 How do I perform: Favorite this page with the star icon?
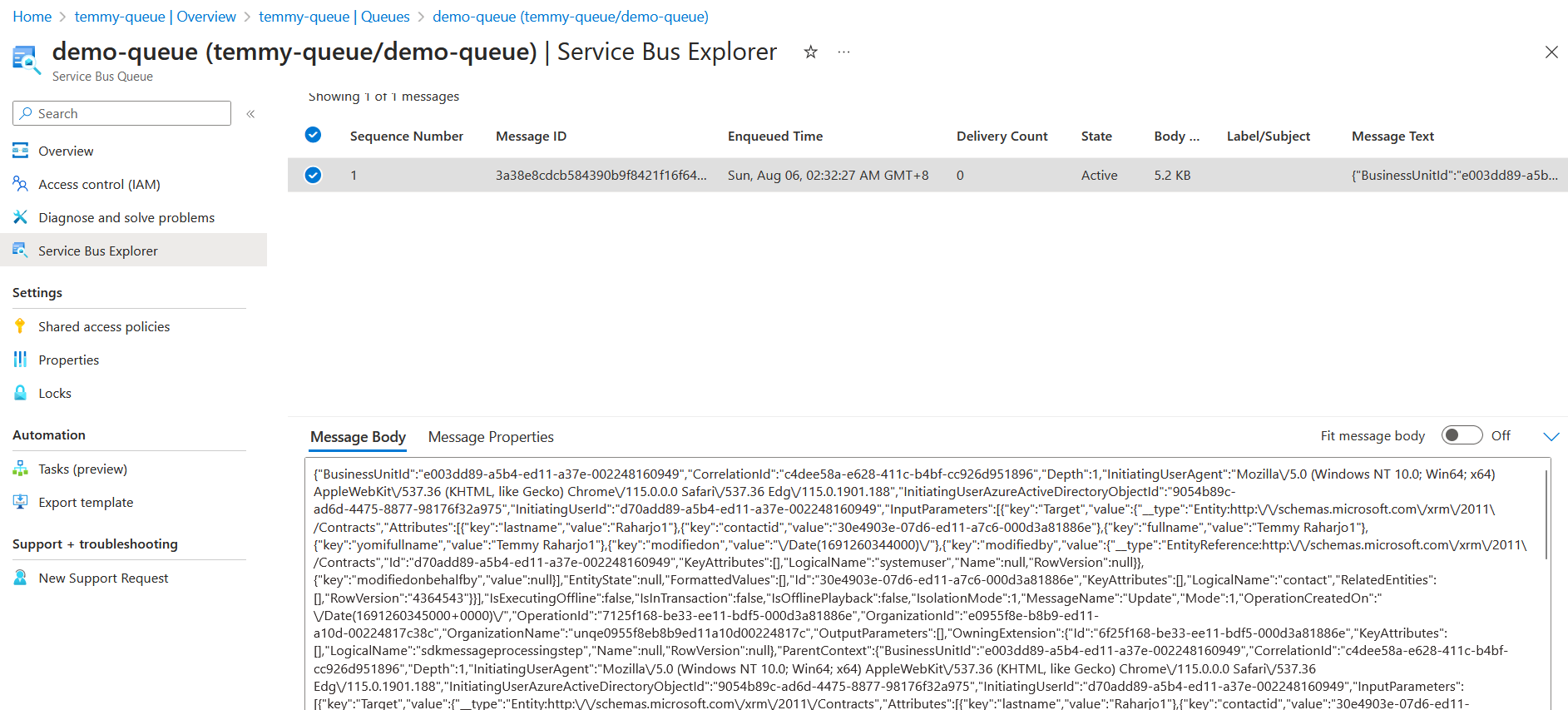point(810,52)
